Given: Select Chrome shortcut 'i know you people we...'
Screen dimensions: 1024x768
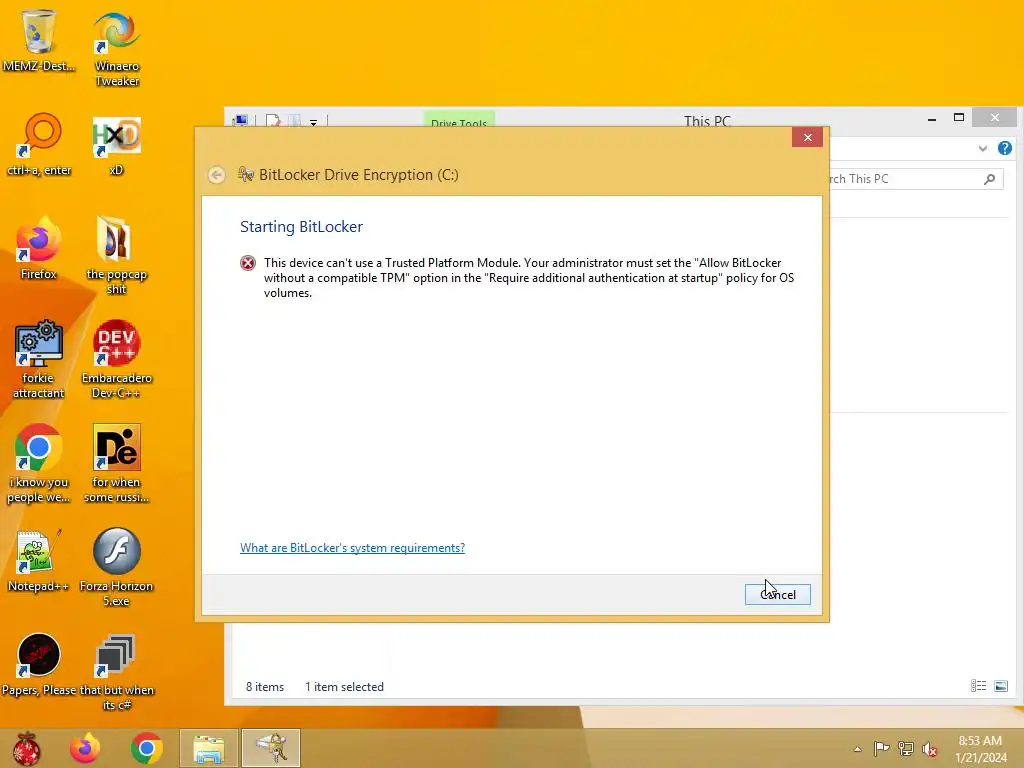Looking at the screenshot, I should (x=39, y=464).
